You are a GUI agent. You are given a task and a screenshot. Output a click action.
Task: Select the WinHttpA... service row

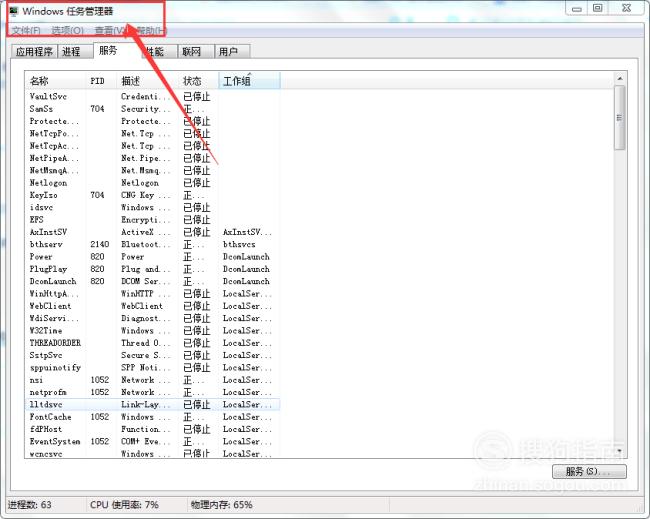point(153,294)
